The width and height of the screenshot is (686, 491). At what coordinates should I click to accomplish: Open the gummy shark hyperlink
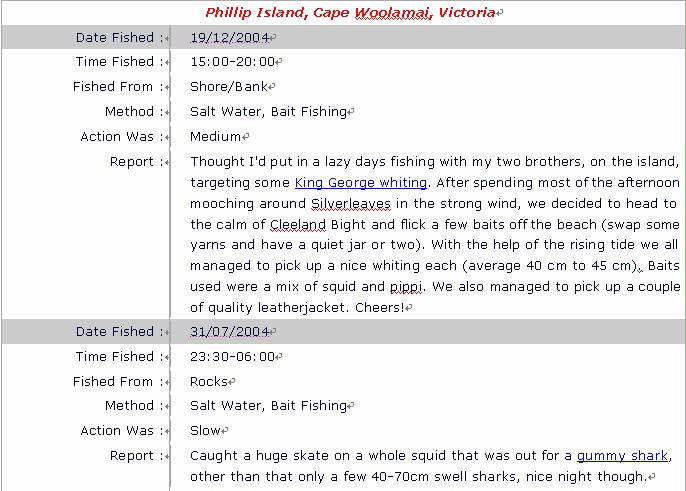[x=622, y=456]
